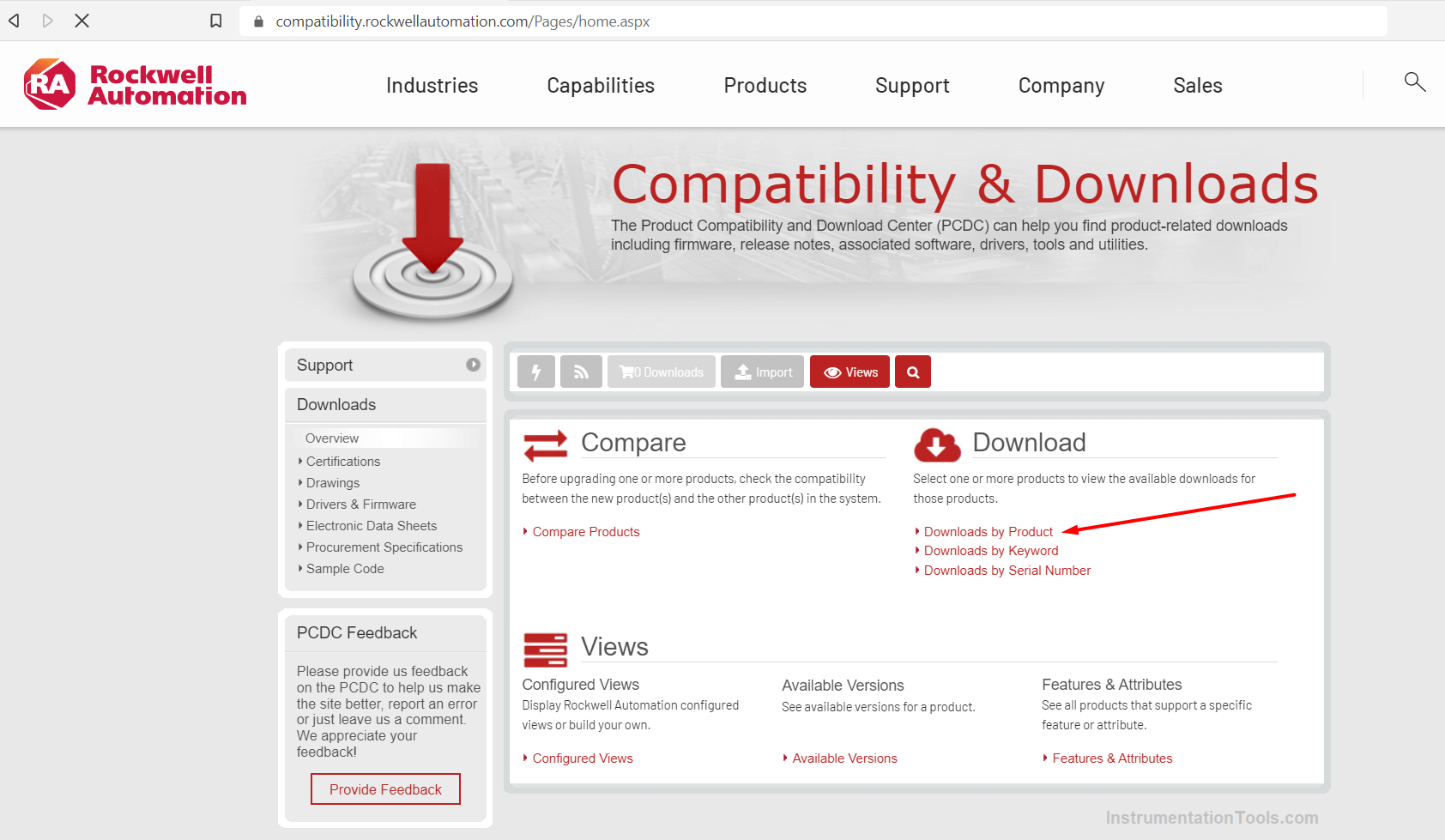Click the PCDC Feedback heading
This screenshot has width=1445, height=840.
tap(357, 632)
